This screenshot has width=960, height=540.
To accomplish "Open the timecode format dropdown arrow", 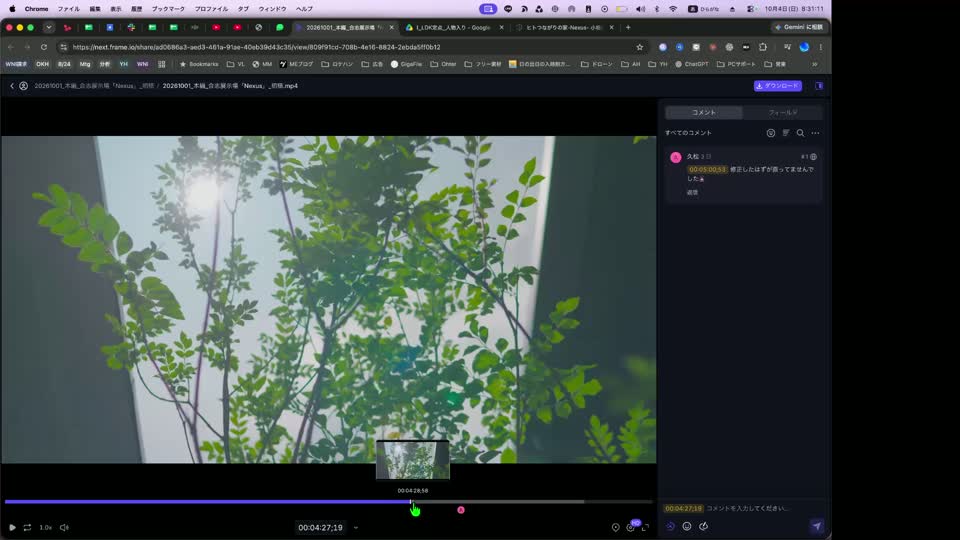I will 356,528.
